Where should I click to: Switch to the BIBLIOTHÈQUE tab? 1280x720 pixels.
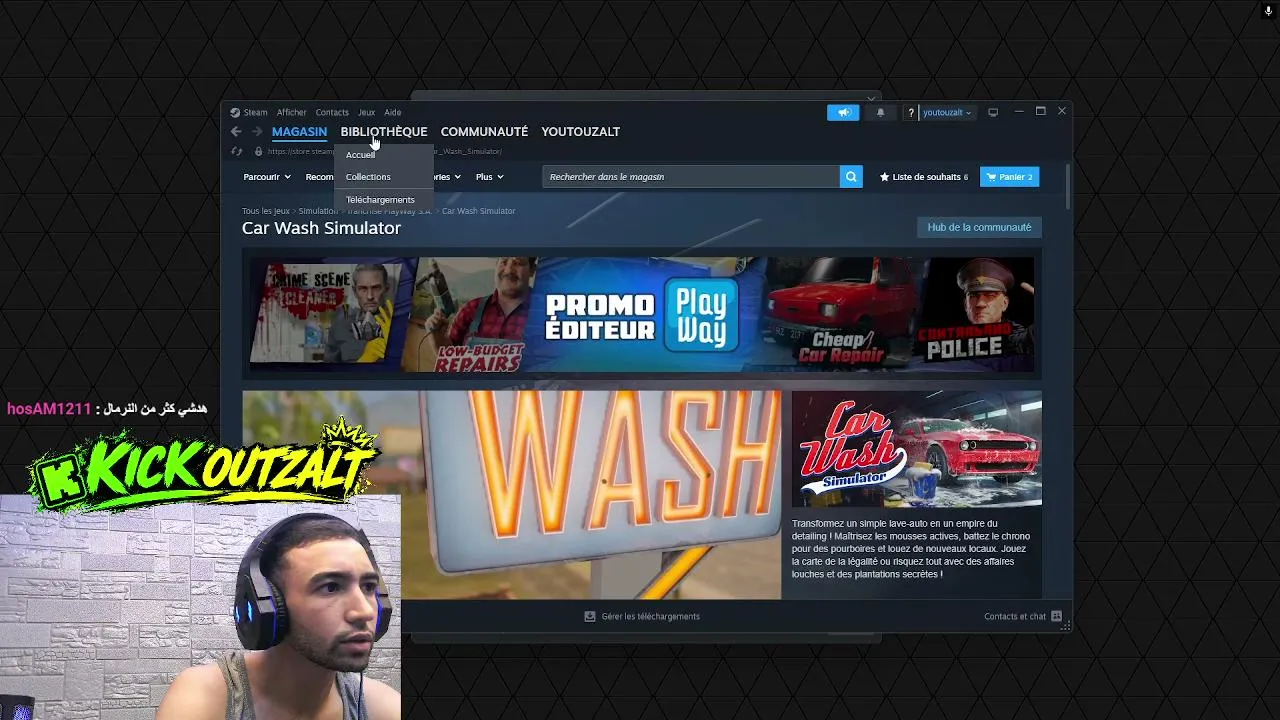coord(384,131)
